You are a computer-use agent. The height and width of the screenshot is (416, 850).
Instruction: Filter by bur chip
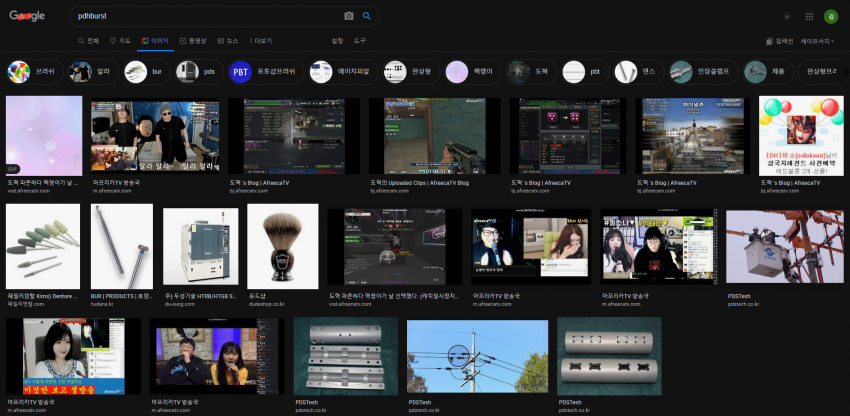[147, 72]
